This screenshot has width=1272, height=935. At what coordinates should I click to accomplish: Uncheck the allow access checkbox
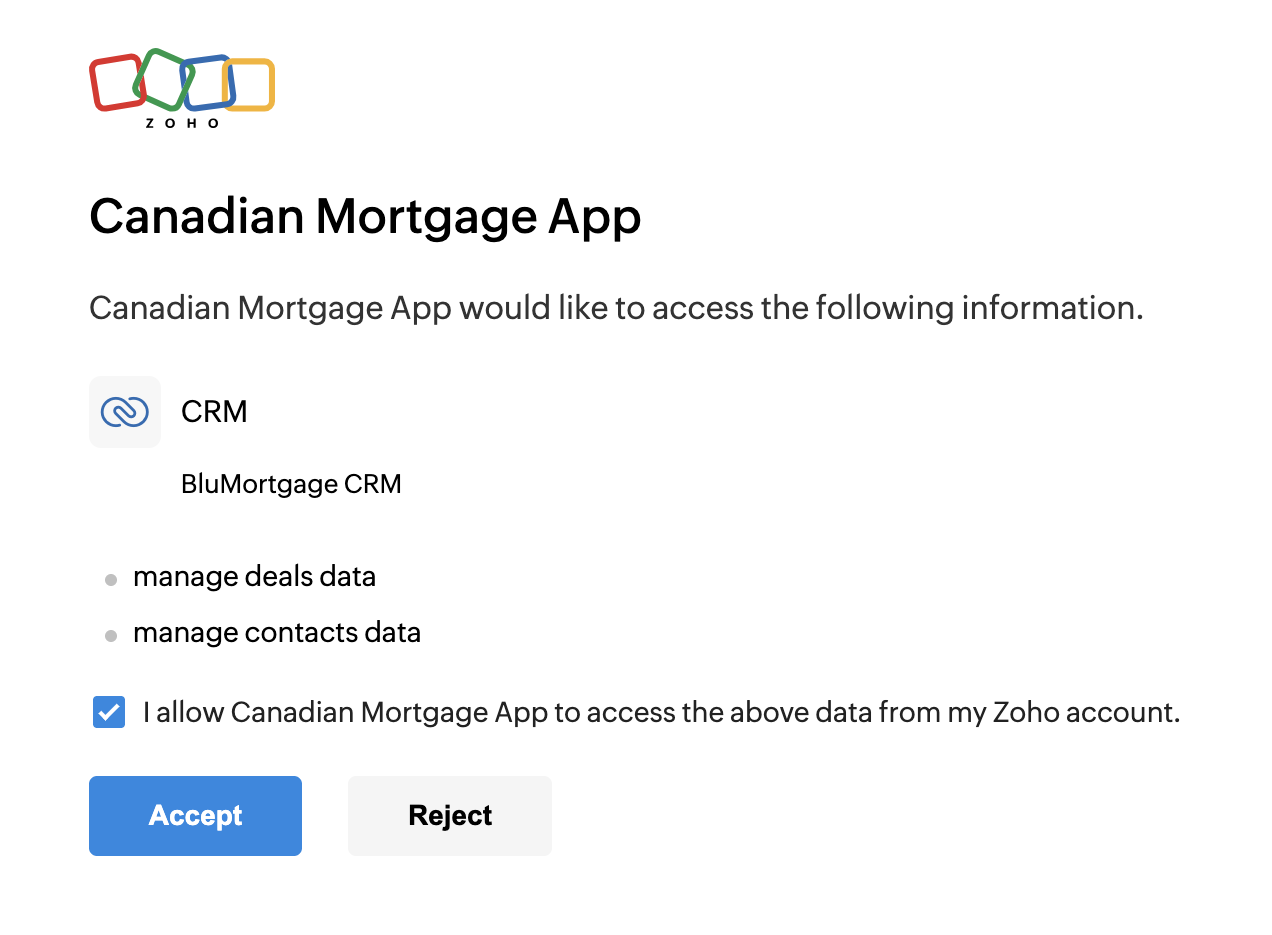point(109,713)
